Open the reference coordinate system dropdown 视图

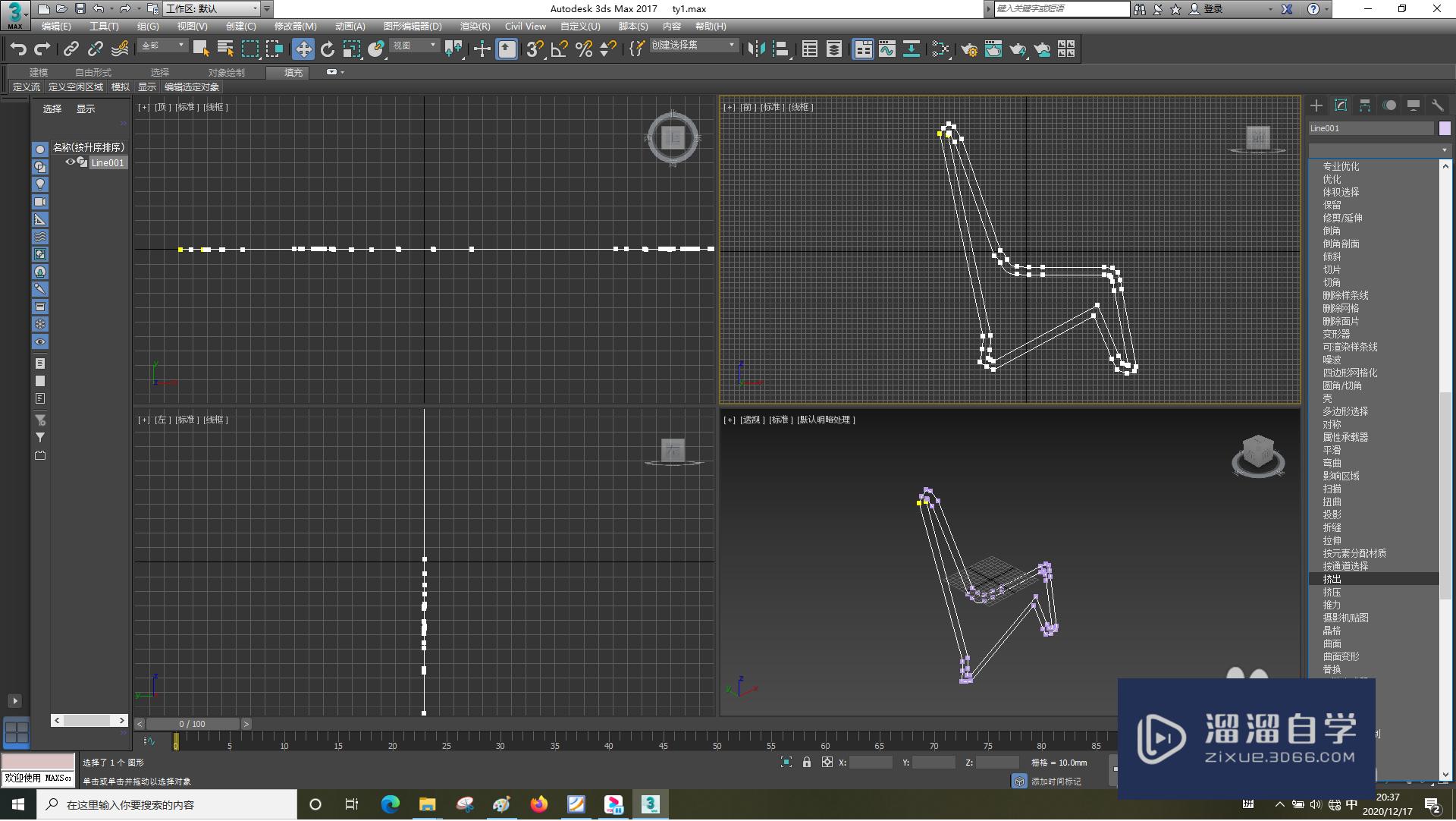coord(414,46)
